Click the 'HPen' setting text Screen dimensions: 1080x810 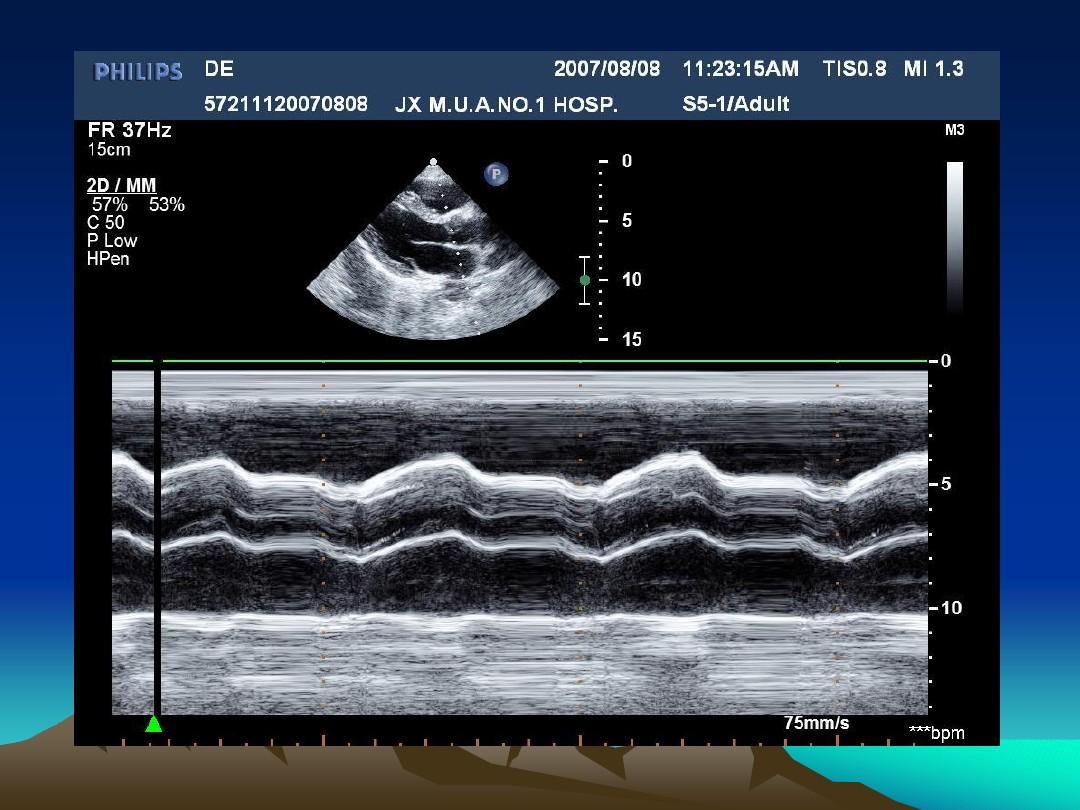(x=108, y=259)
